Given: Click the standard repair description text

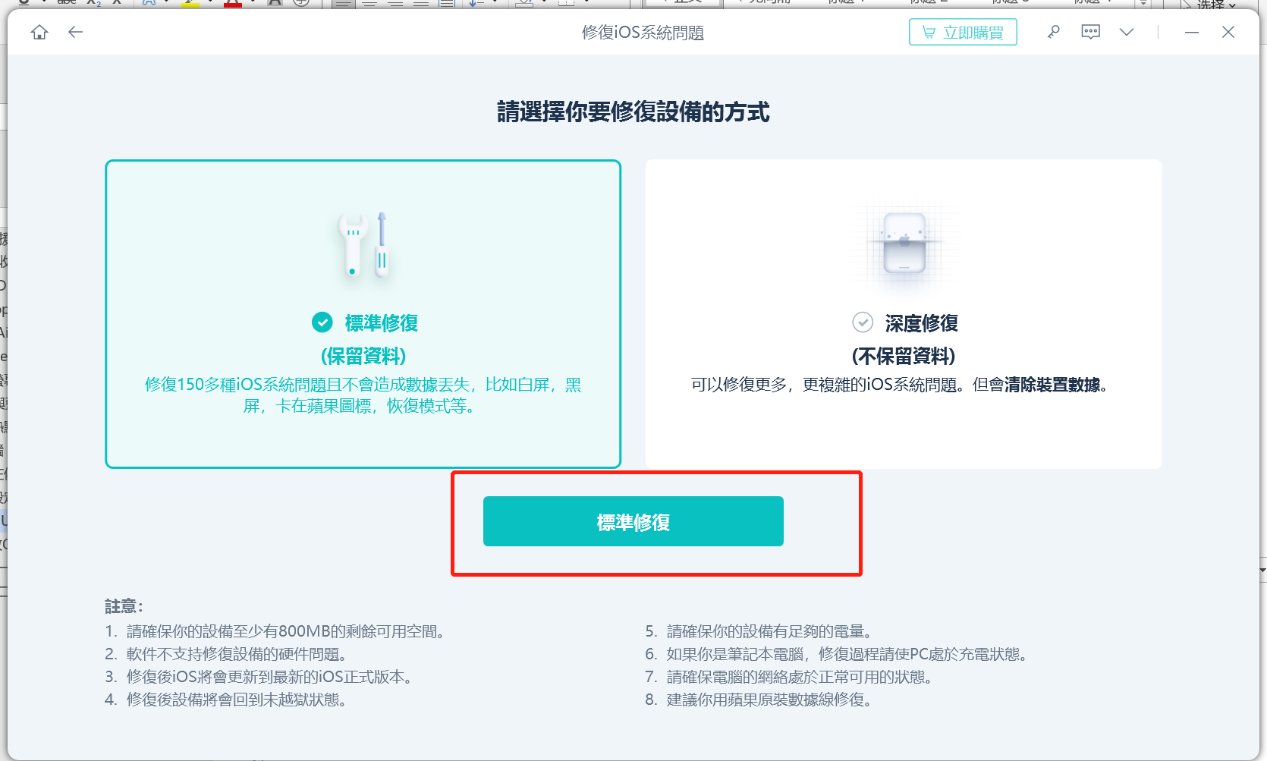Looking at the screenshot, I should click(363, 395).
